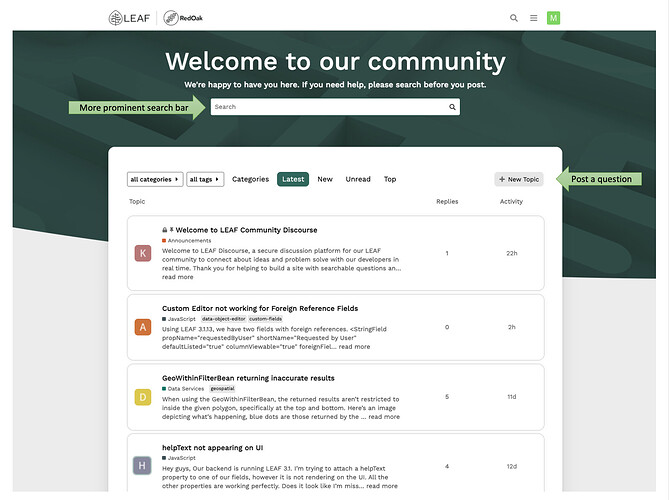Click the data-object-editor tag

tap(224, 319)
